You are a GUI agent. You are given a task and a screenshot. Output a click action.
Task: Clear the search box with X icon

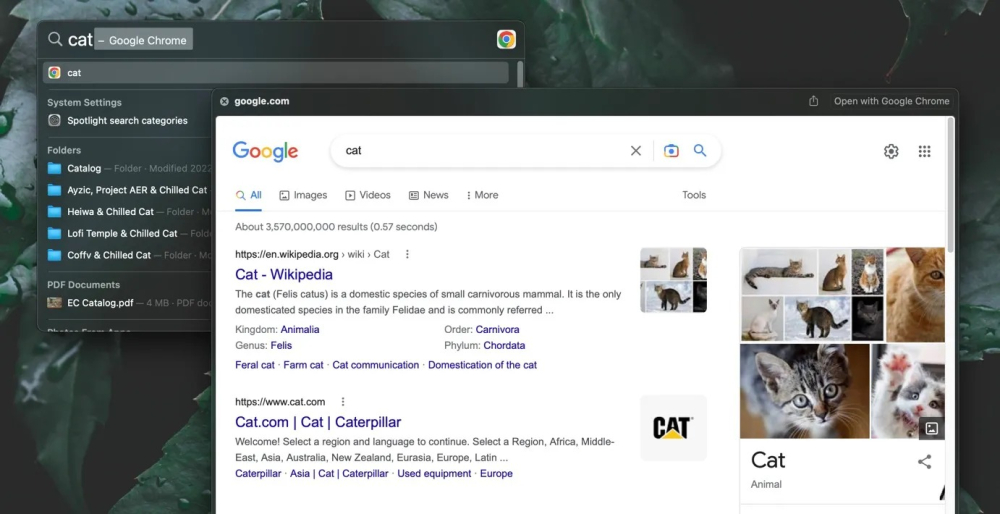pos(636,151)
